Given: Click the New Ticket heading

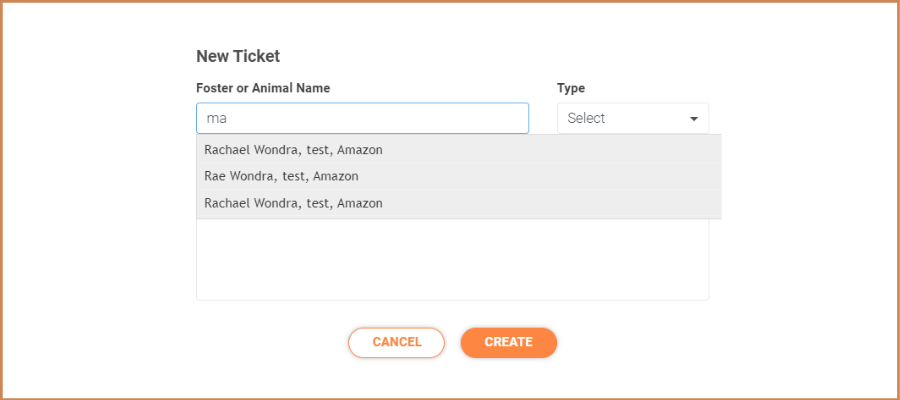Looking at the screenshot, I should tap(238, 56).
